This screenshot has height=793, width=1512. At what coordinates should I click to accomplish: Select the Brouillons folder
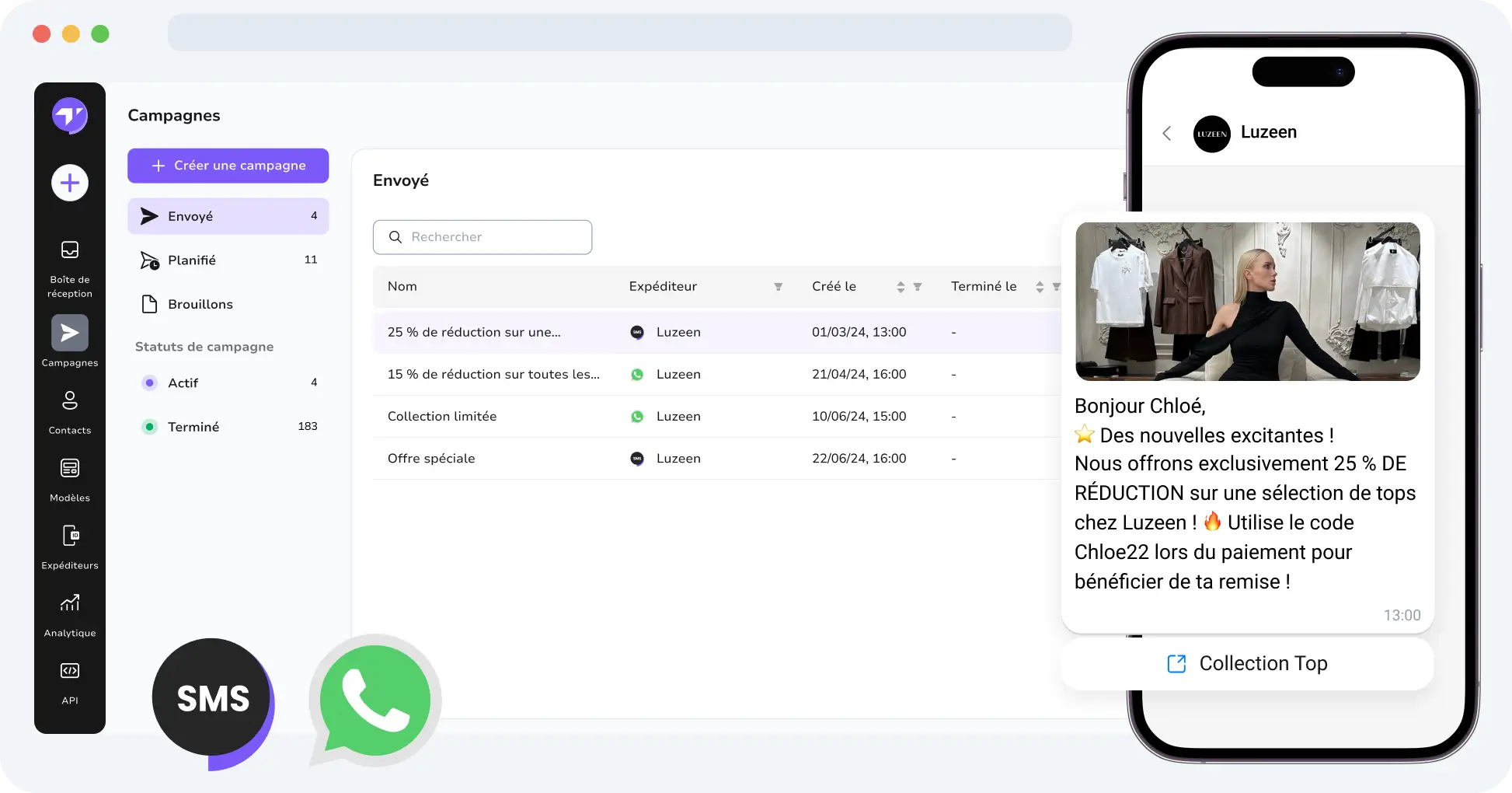[228, 304]
